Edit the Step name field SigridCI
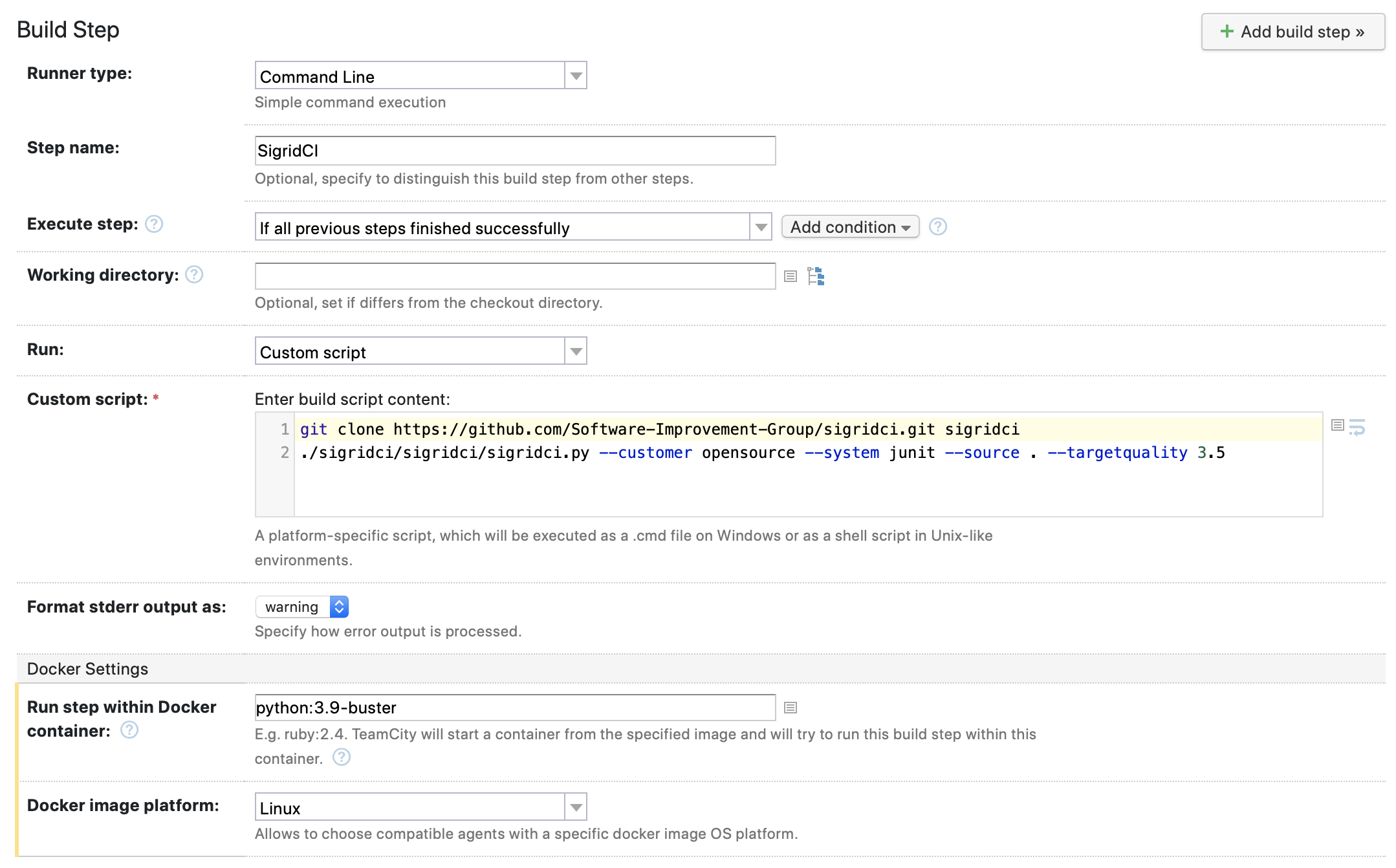The height and width of the screenshot is (868, 1396). [515, 151]
